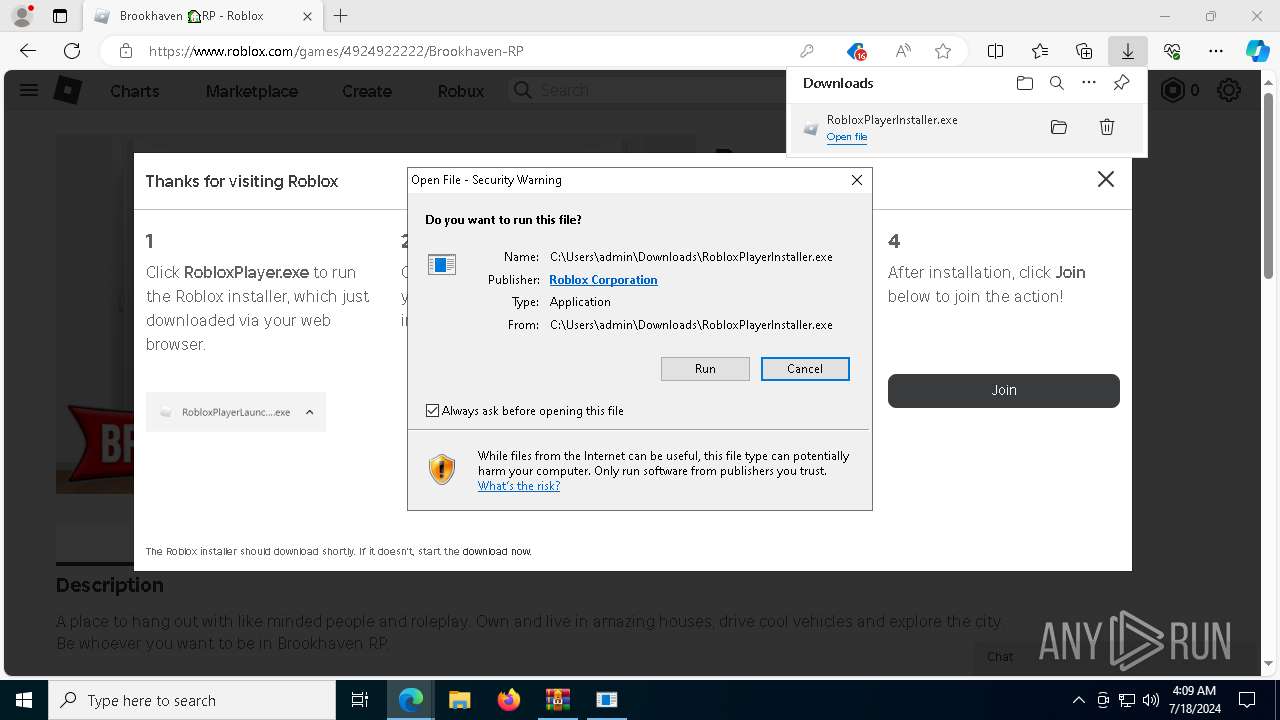Viewport: 1280px width, 720px height.
Task: Go back to previous page
Action: 28,51
